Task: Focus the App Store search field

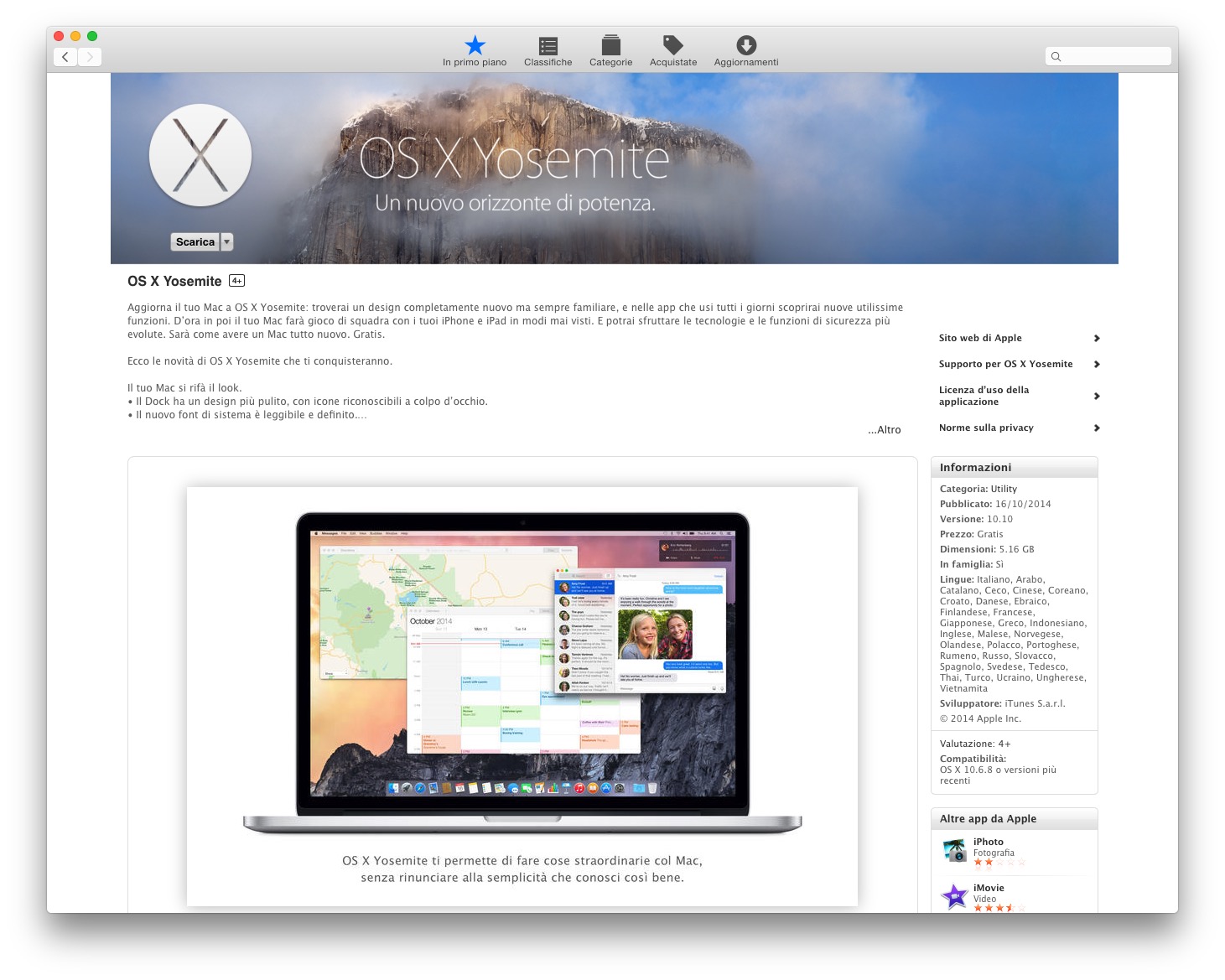Action: (x=1108, y=56)
